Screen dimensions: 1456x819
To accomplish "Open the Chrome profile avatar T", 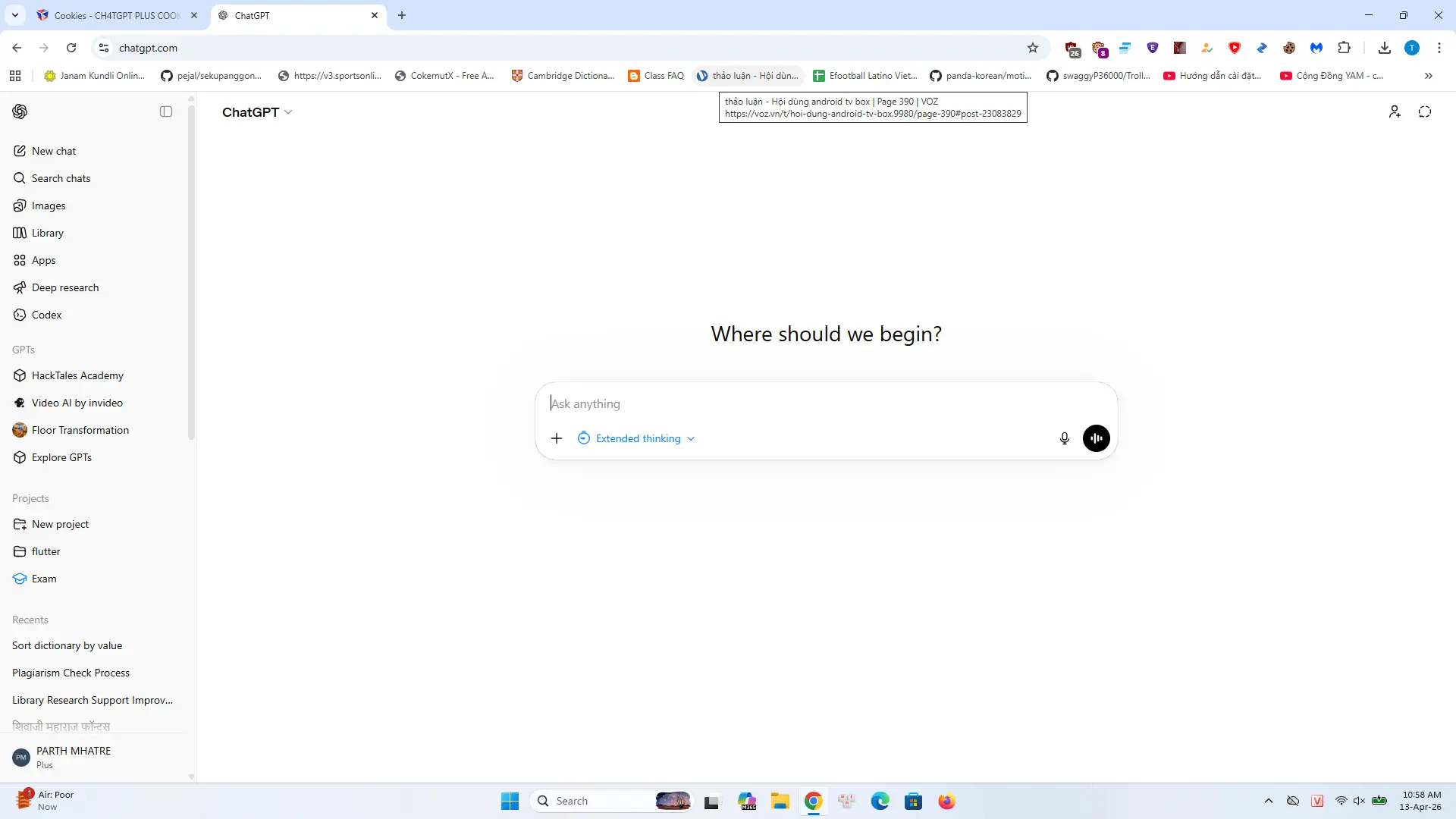I will pyautogui.click(x=1412, y=48).
